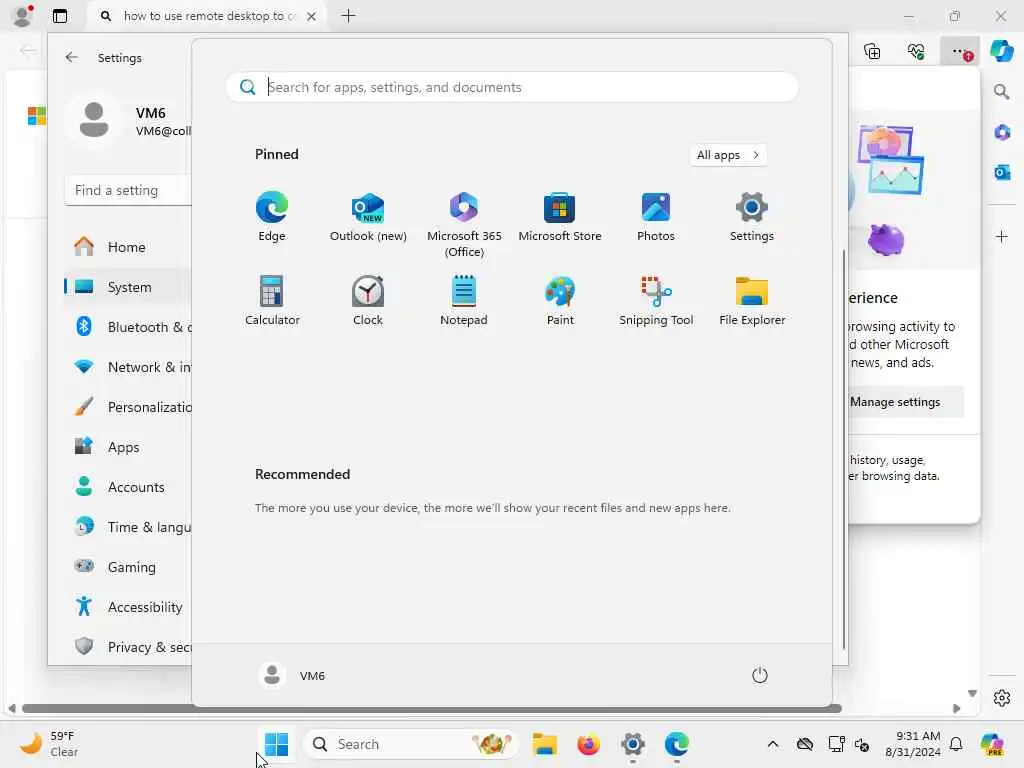The width and height of the screenshot is (1024, 768).
Task: Launch the Calculator app
Action: (x=272, y=300)
